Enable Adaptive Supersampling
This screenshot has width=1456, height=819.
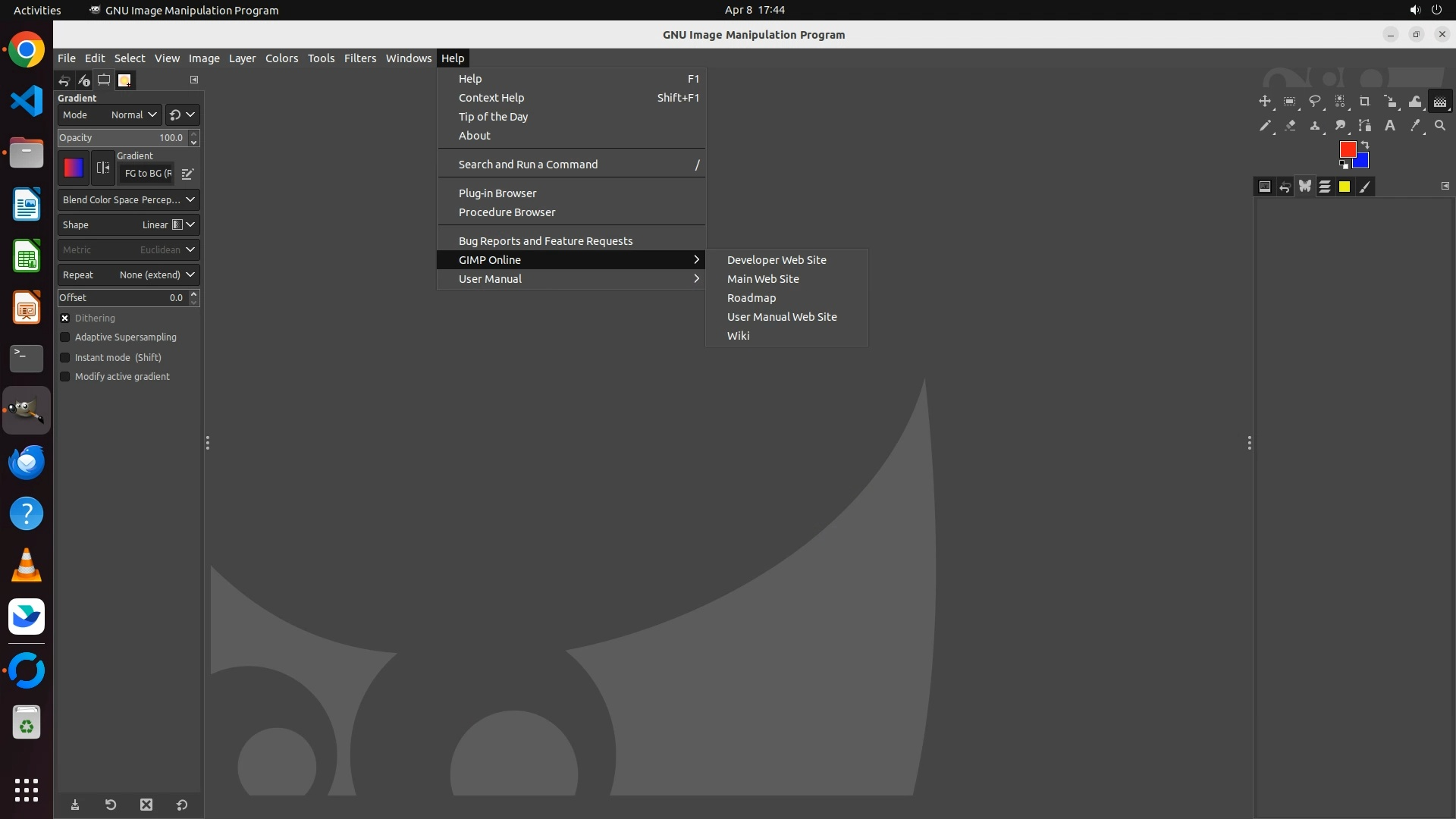point(65,337)
